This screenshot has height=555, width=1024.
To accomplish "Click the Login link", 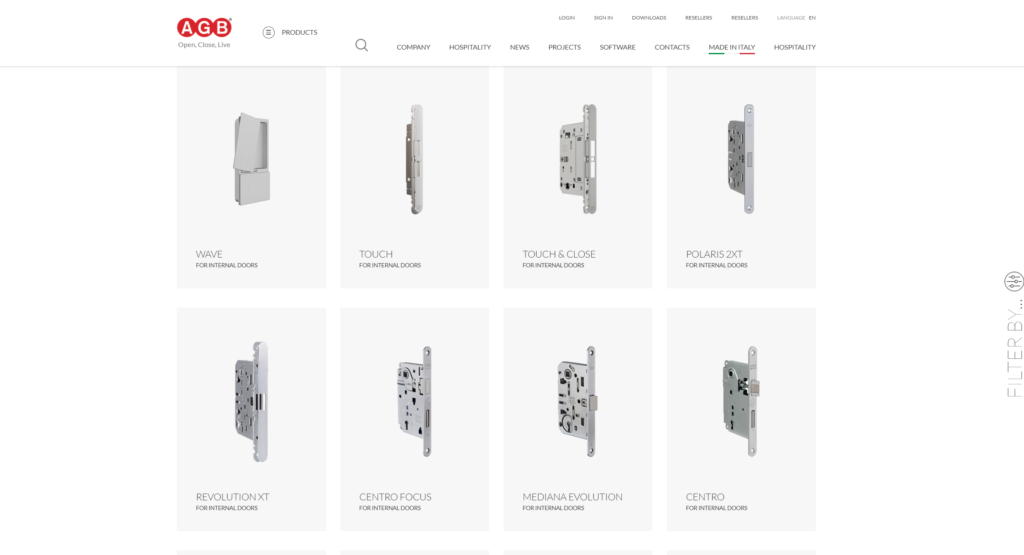I will pyautogui.click(x=566, y=18).
